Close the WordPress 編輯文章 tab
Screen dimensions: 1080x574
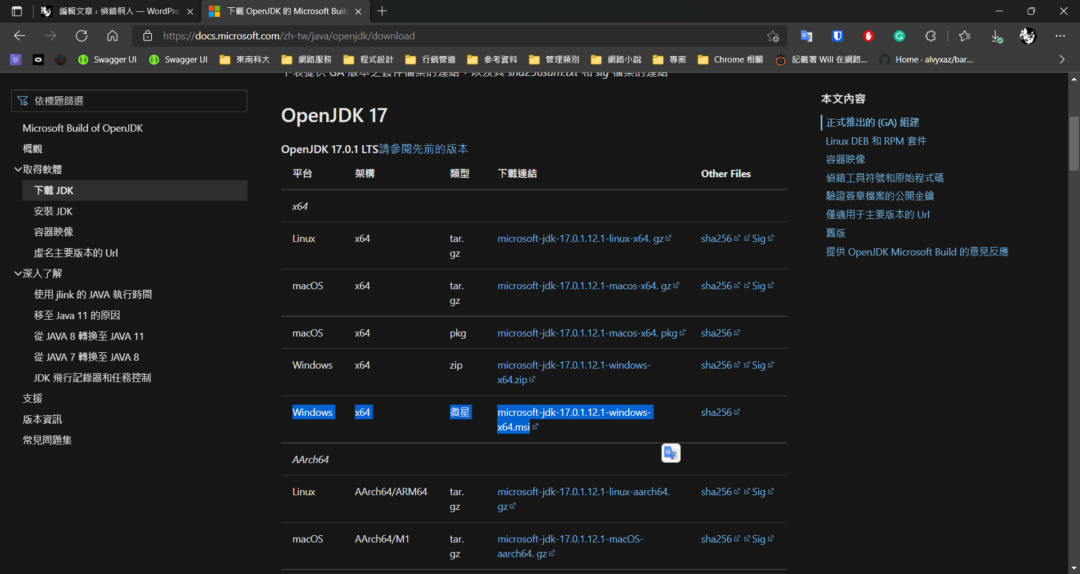tap(190, 12)
